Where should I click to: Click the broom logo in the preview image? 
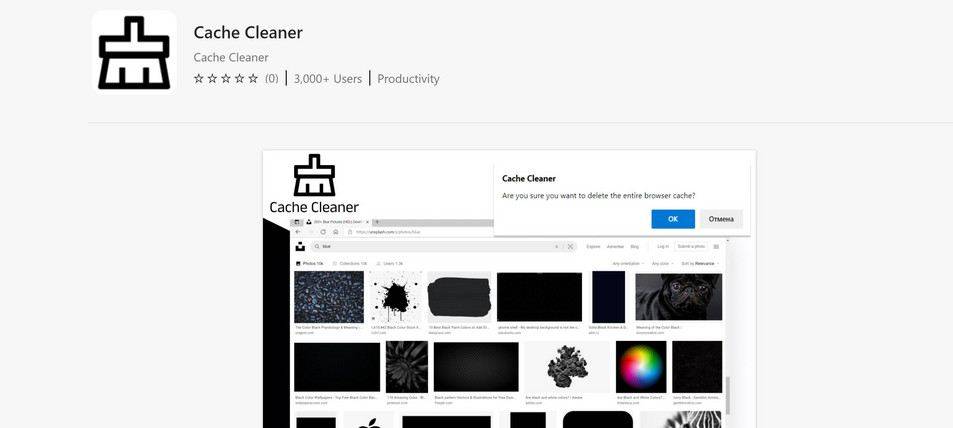[x=314, y=175]
